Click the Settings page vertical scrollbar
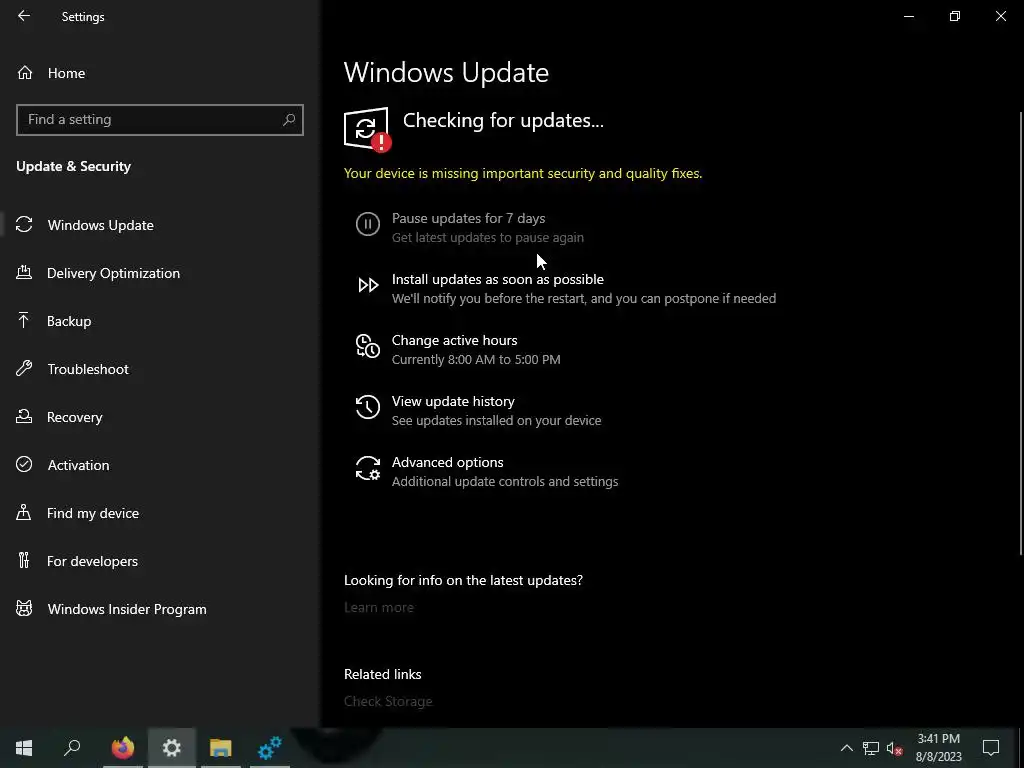This screenshot has height=768, width=1024. coord(1021,333)
